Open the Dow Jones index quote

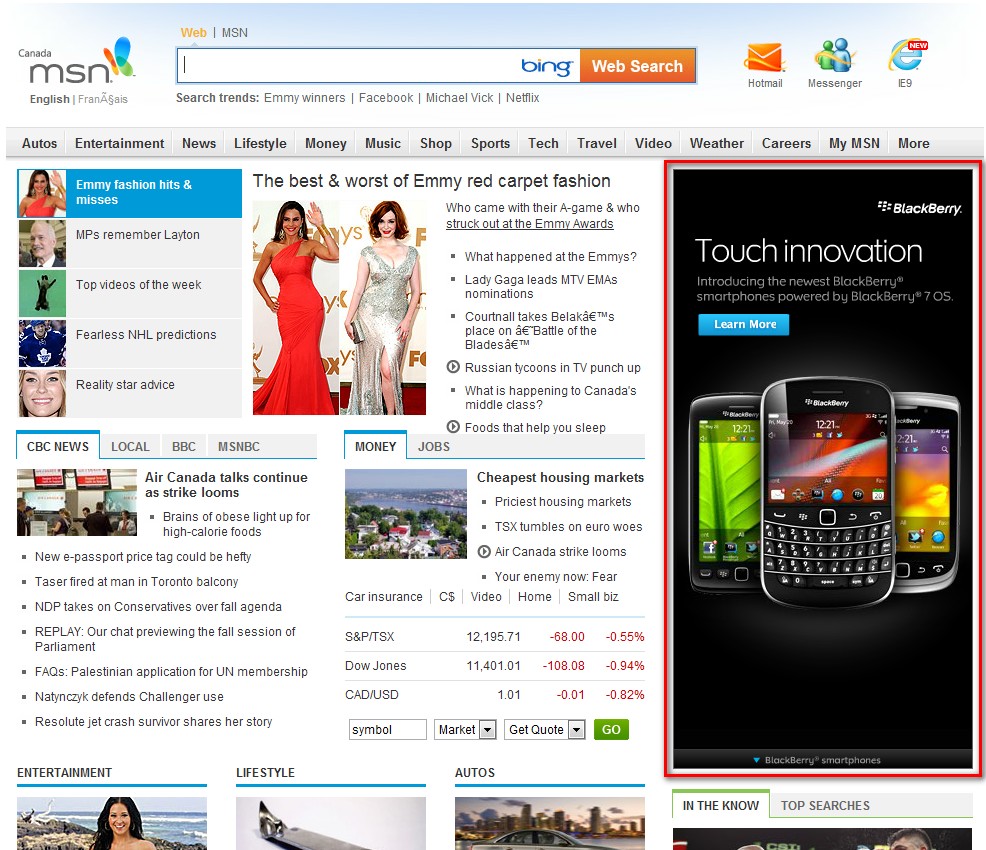tap(375, 666)
